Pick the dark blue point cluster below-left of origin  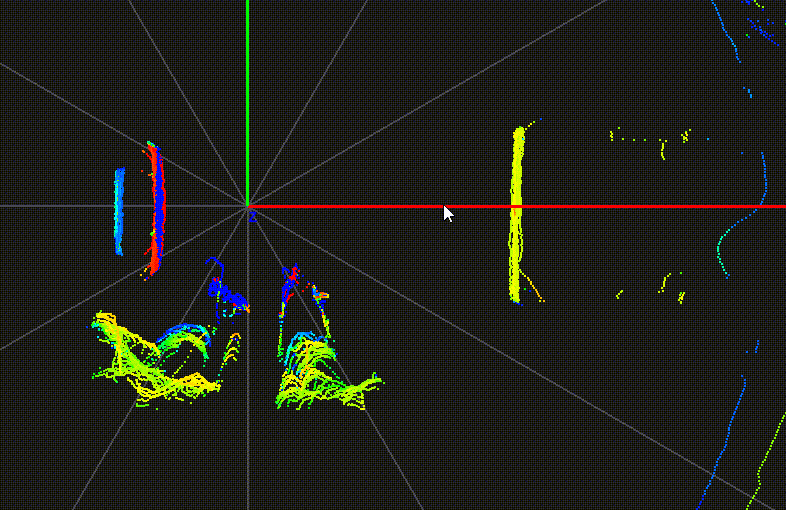(x=226, y=292)
